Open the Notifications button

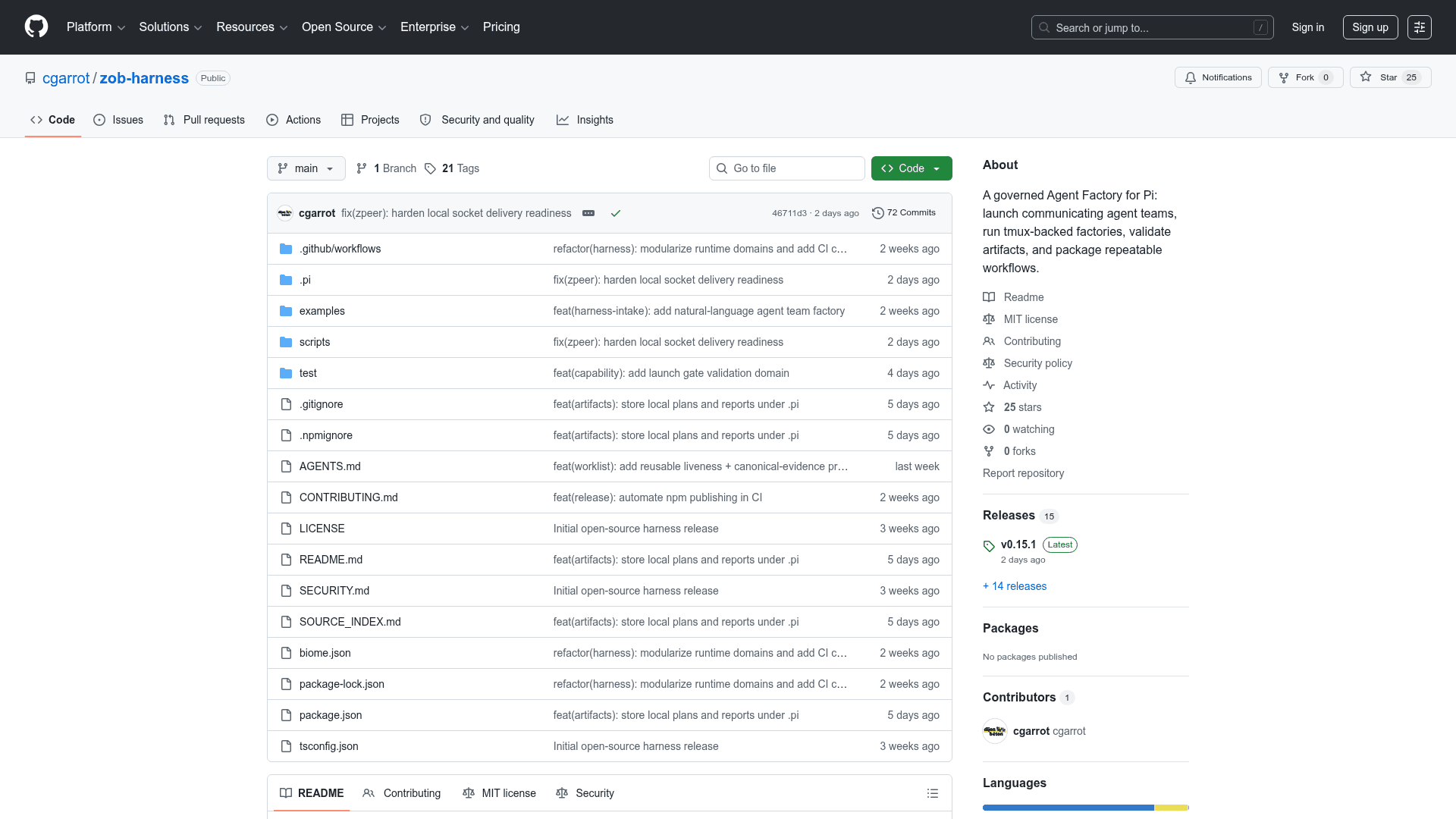pos(1218,77)
